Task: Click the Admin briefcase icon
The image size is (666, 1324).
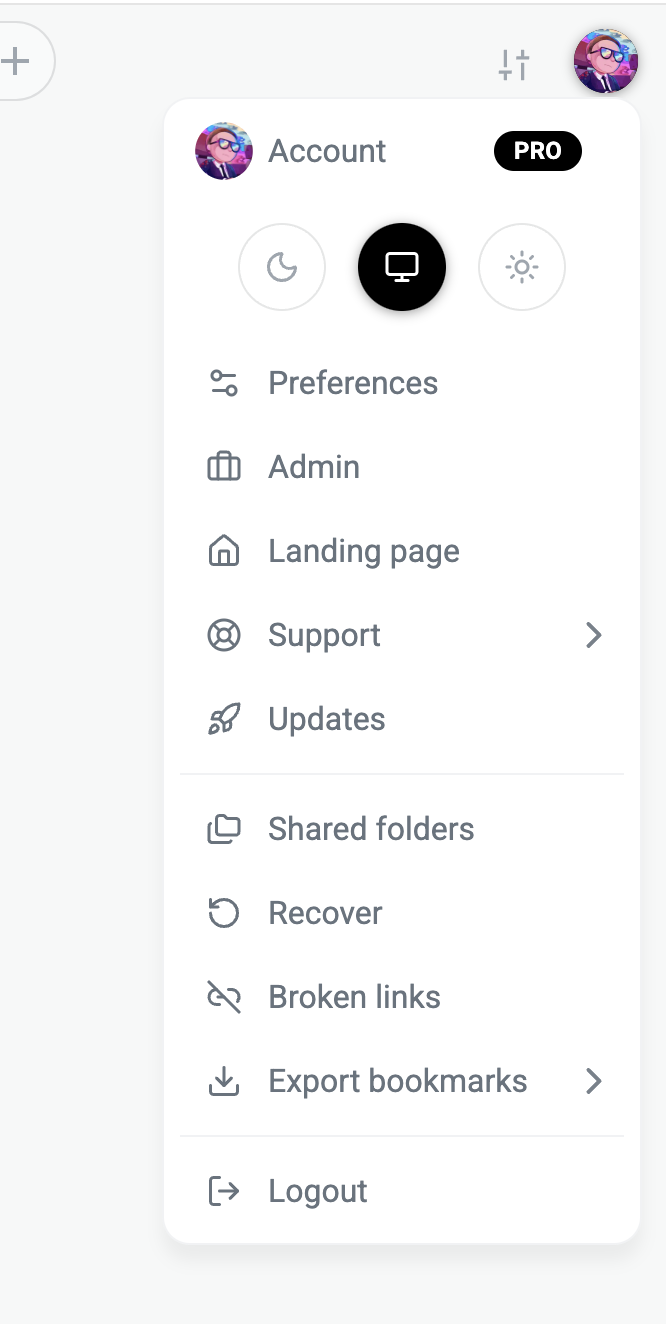Action: (224, 467)
